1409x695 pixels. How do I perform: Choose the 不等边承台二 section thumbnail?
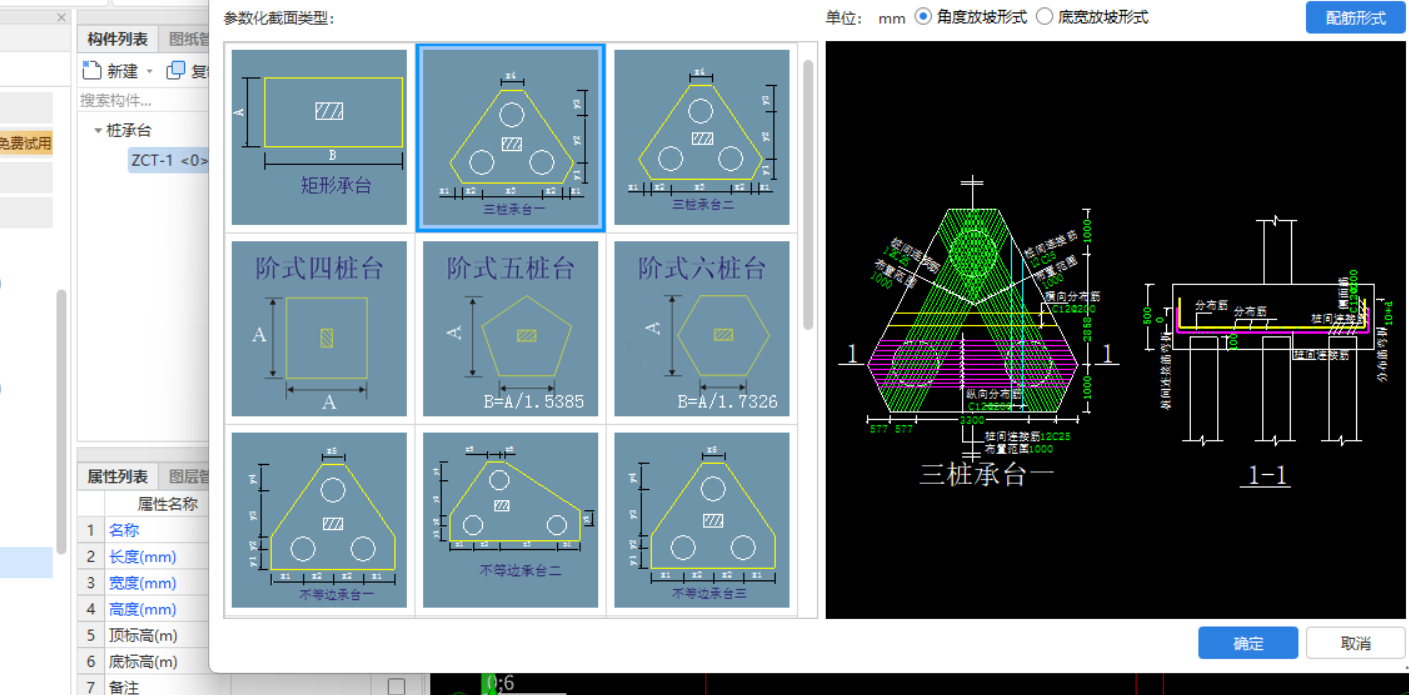pos(511,520)
